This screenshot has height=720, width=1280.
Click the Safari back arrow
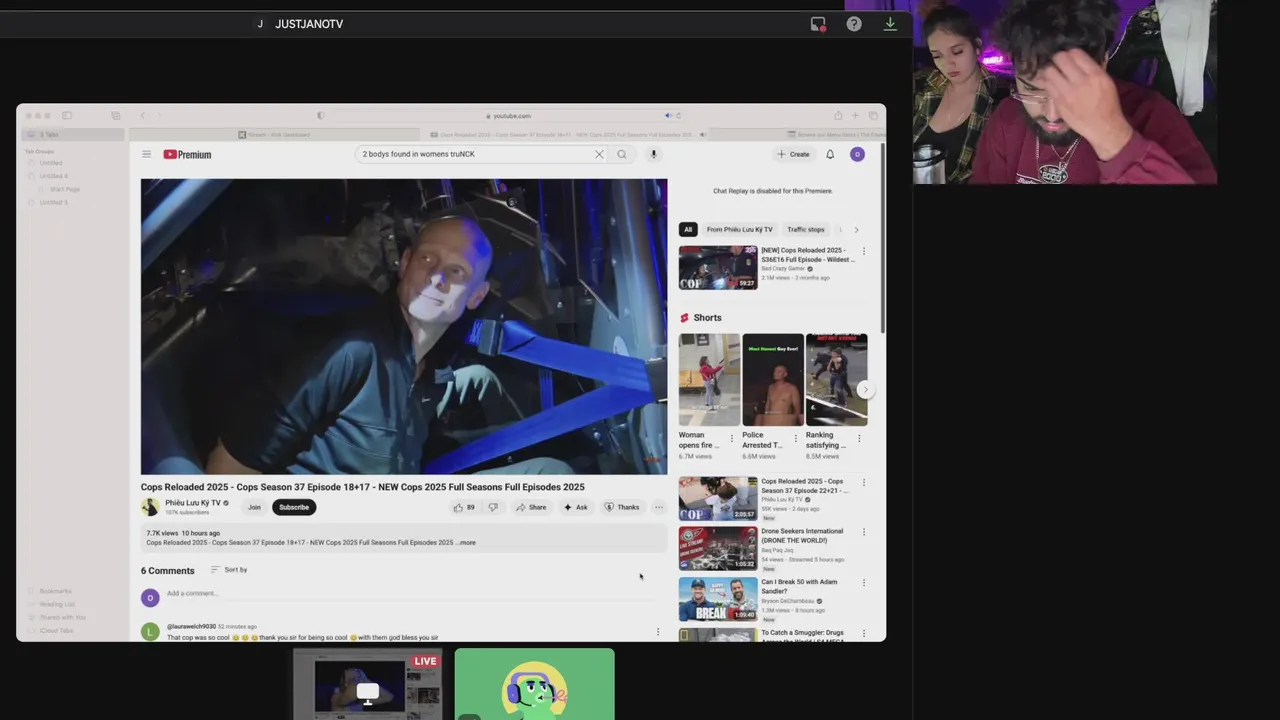point(142,116)
